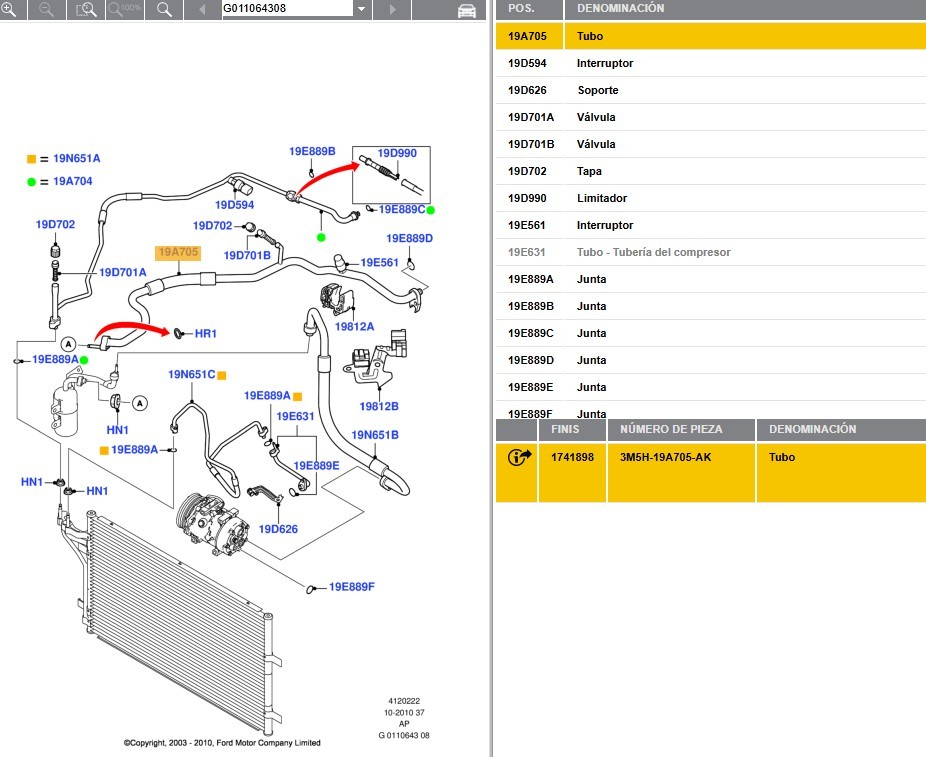The image size is (926, 757).
Task: Select the zoom-to-area tool
Action: [87, 9]
